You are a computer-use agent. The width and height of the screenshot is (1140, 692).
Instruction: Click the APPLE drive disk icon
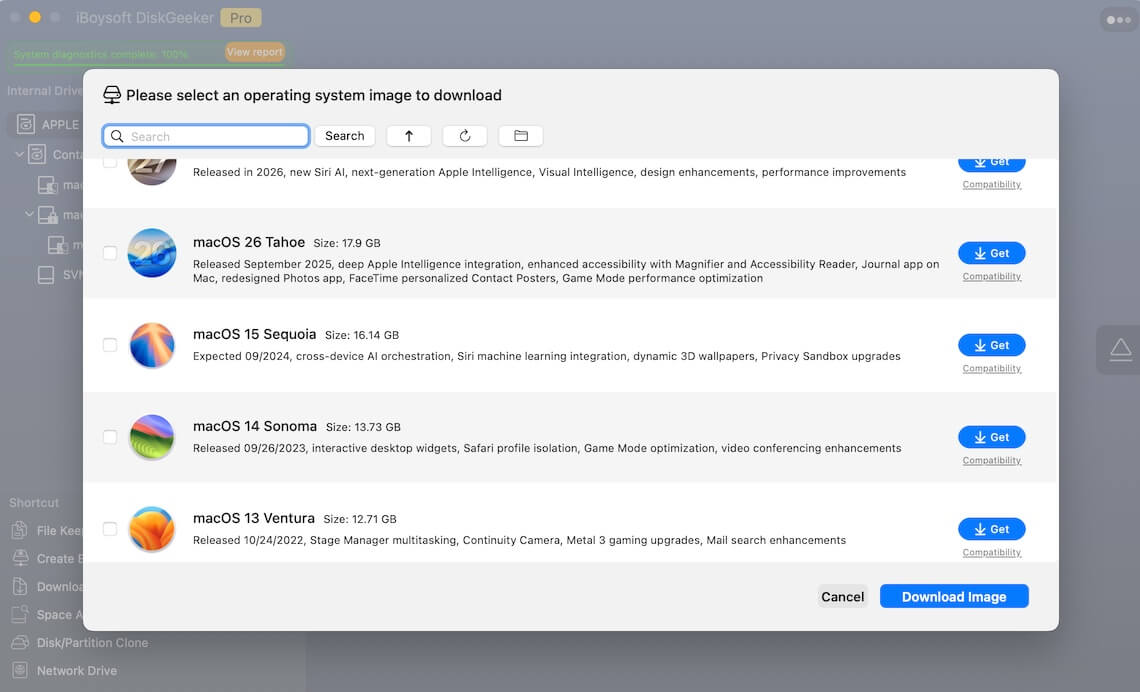click(26, 124)
